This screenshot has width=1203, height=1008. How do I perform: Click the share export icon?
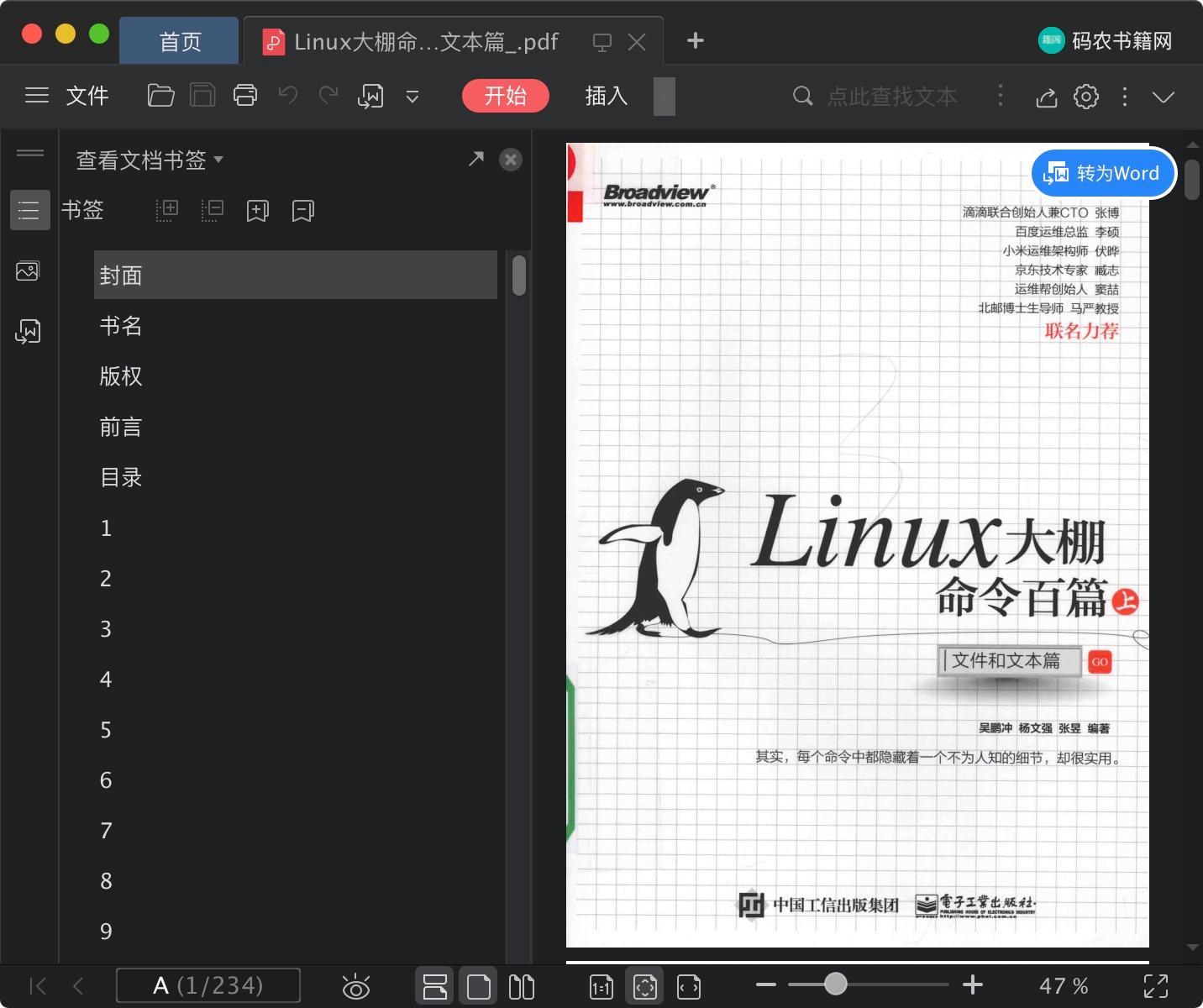pos(1047,97)
